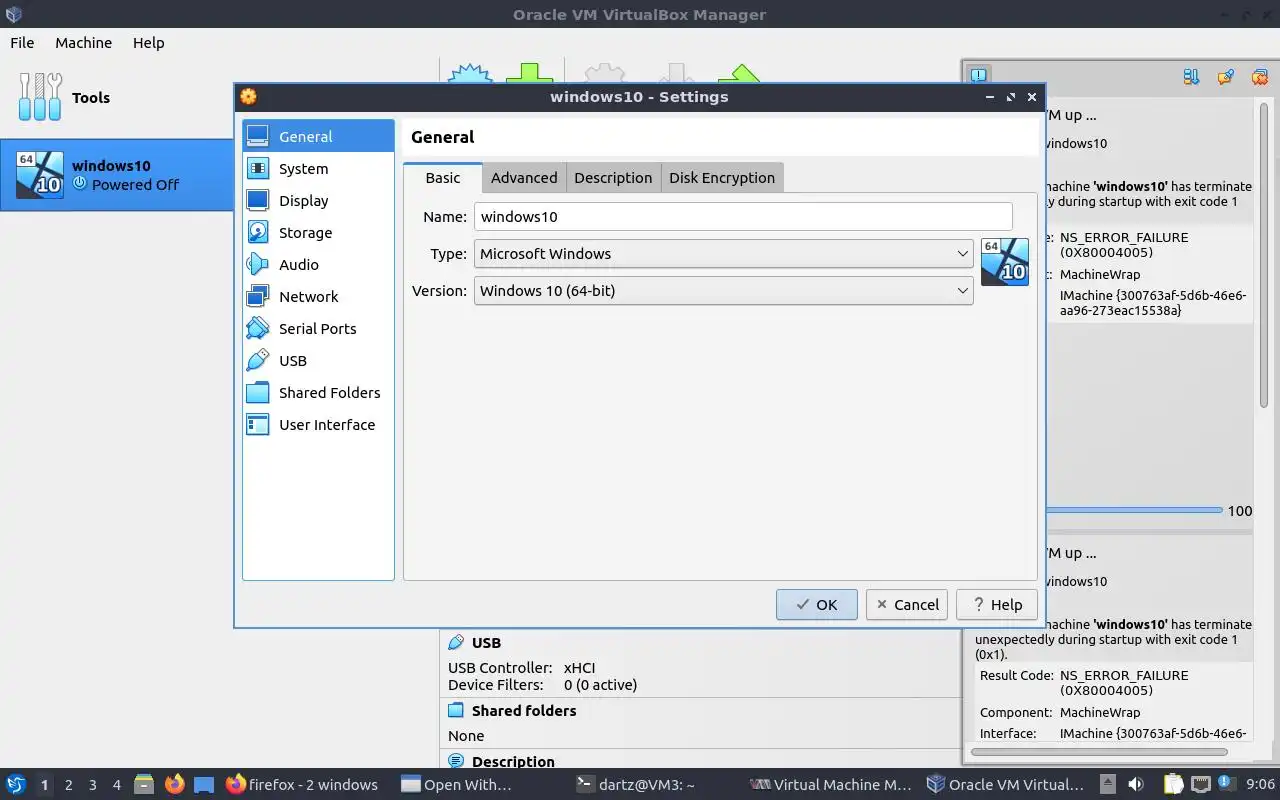Launch Firefox from the taskbar quick launcher
Screen dimensions: 1280x800
[x=174, y=785]
